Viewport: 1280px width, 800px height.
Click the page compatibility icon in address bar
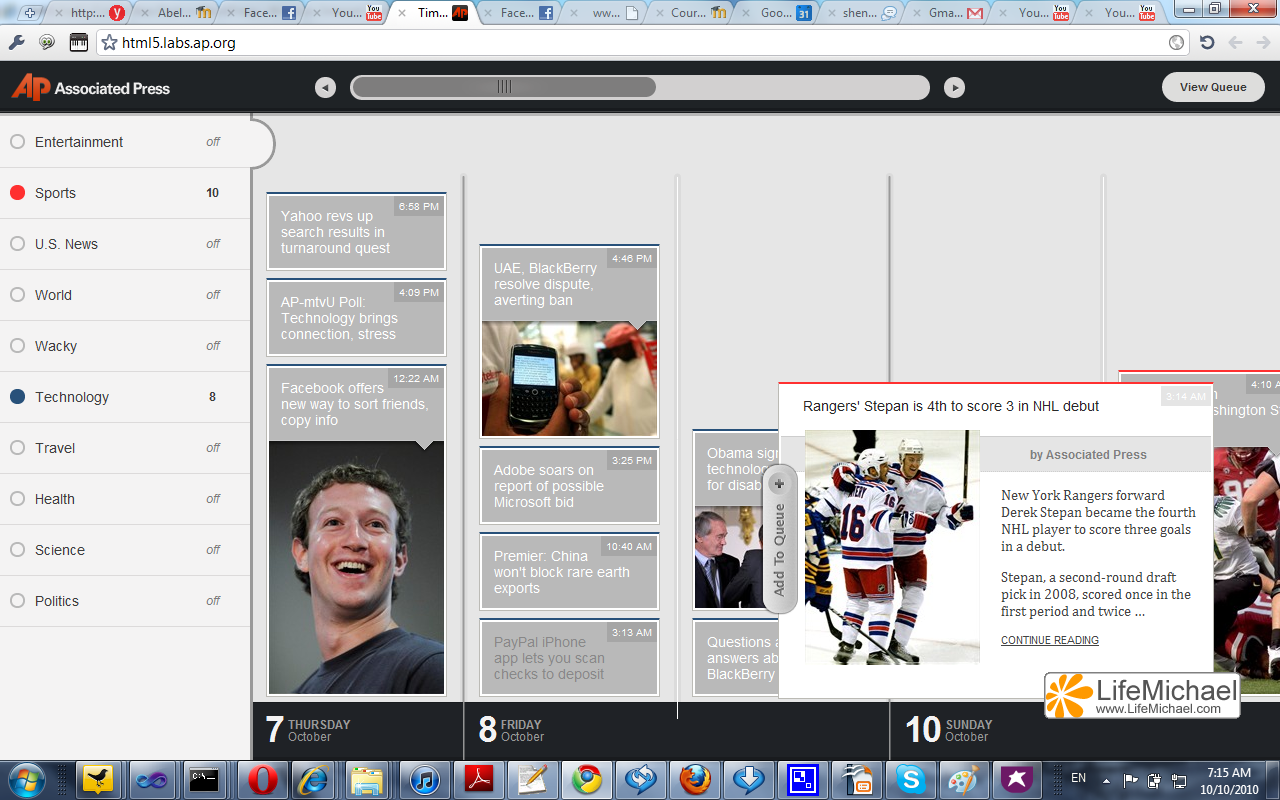1177,43
